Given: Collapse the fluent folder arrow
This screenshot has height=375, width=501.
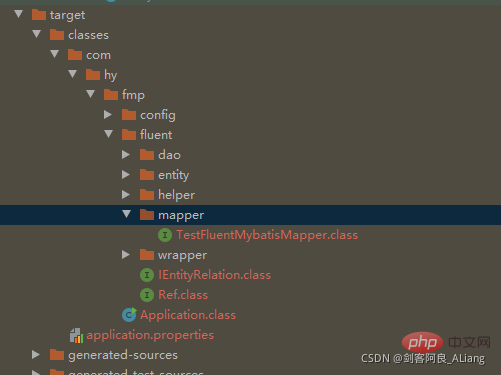Looking at the screenshot, I should (x=109, y=134).
